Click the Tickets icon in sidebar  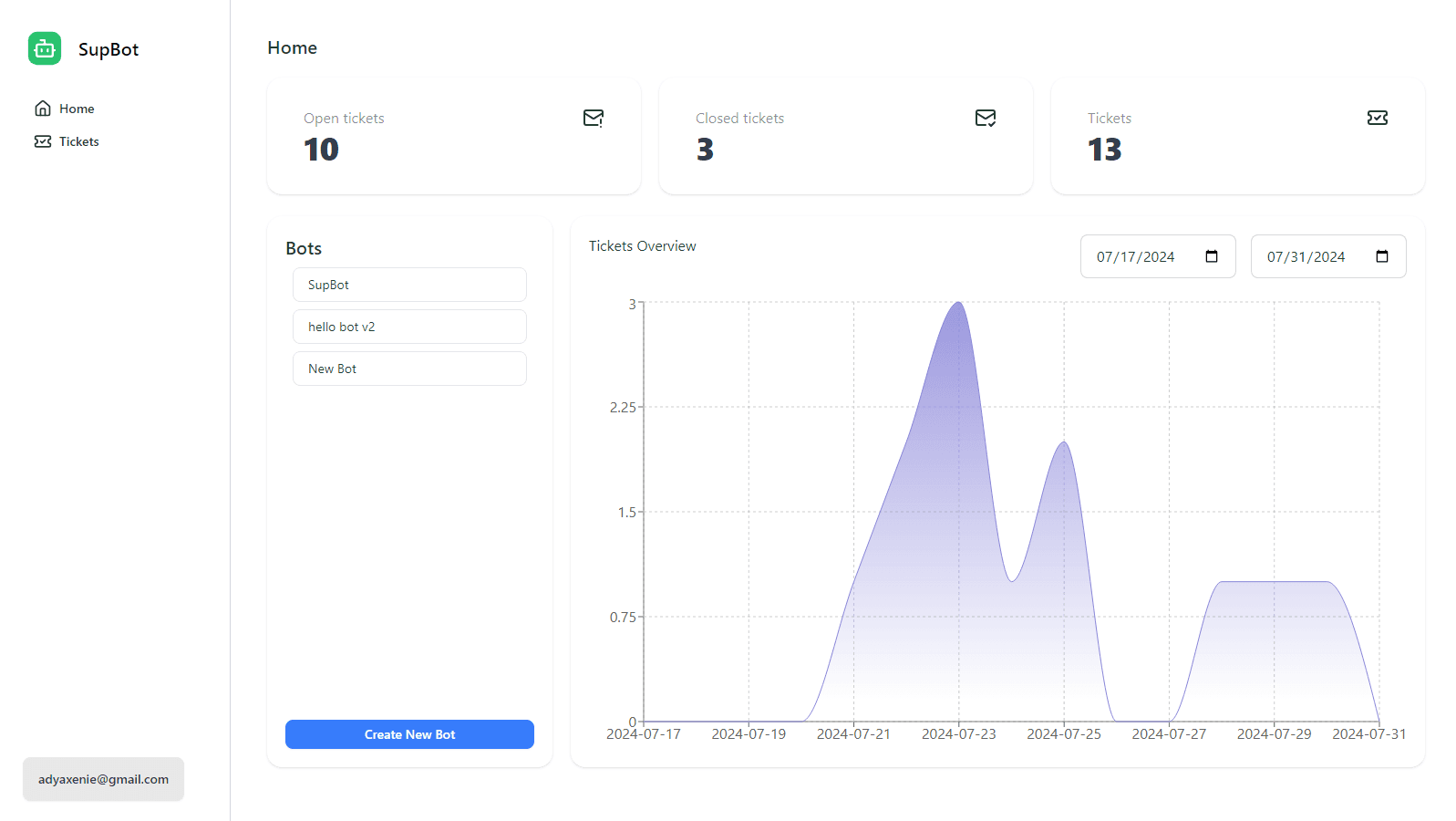43,141
